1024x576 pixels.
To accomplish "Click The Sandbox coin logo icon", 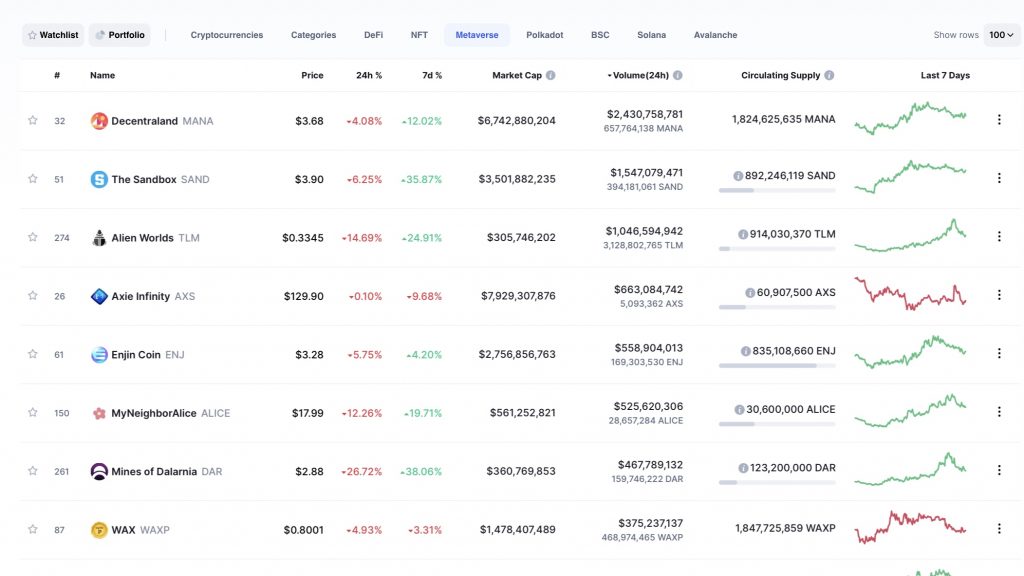I will (x=99, y=179).
